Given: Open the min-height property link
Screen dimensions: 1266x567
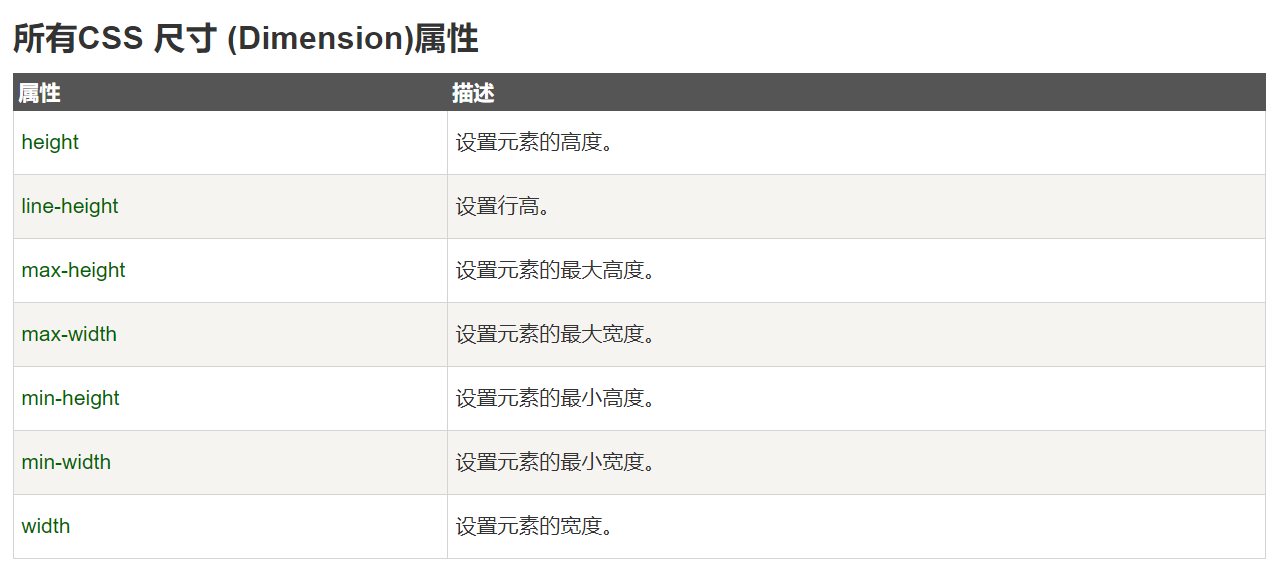Looking at the screenshot, I should click(x=70, y=398).
